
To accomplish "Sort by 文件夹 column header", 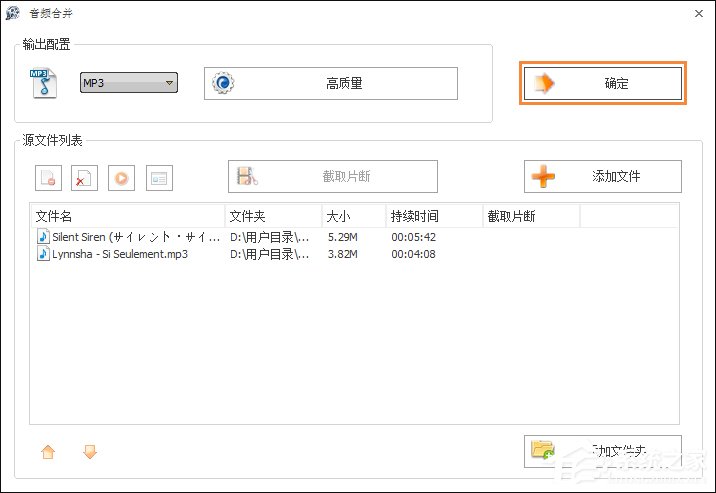I will [x=274, y=216].
